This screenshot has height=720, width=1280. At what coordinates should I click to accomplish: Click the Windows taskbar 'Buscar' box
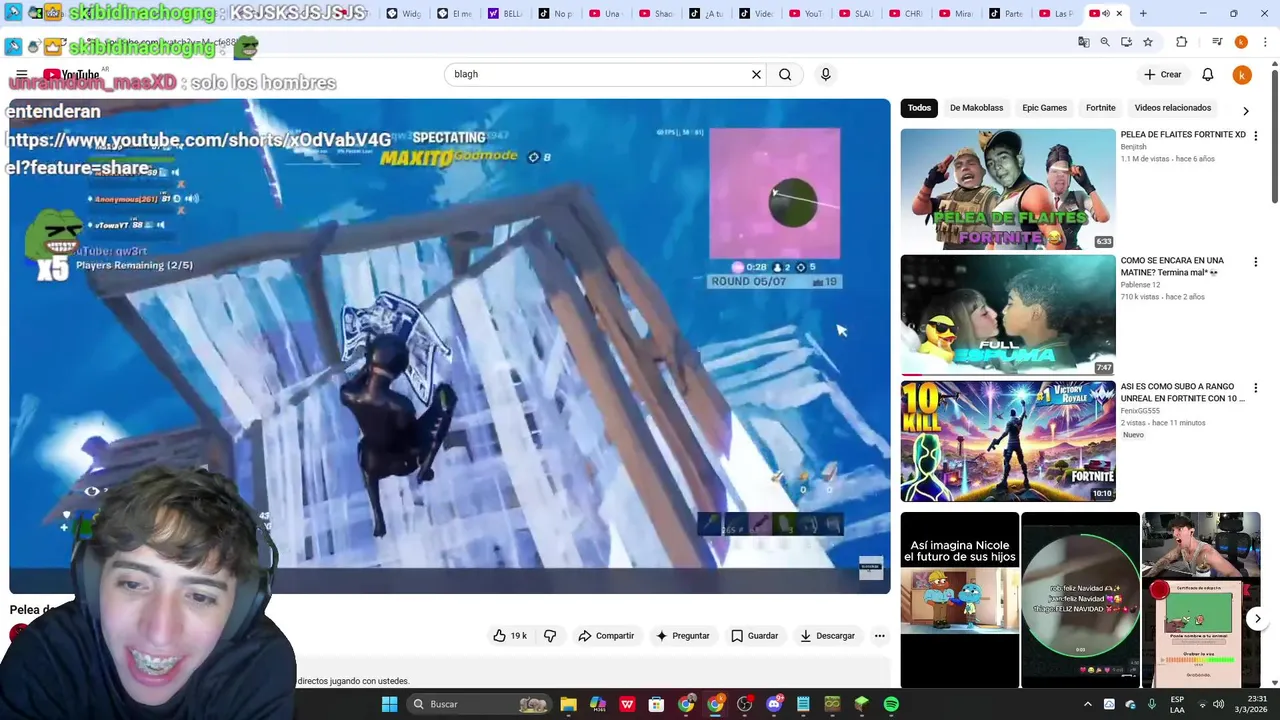[x=480, y=704]
